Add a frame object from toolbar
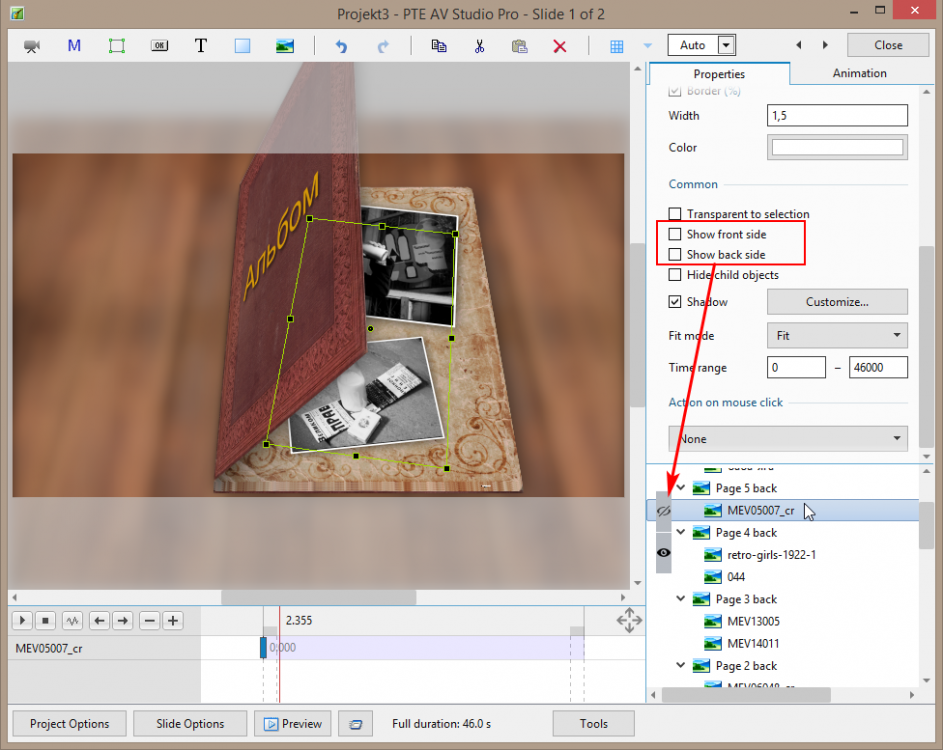 pos(117,46)
